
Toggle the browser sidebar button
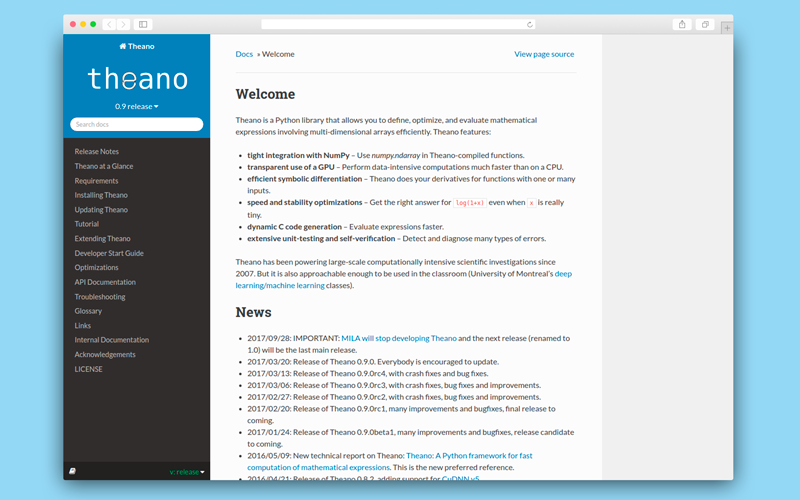point(143,24)
